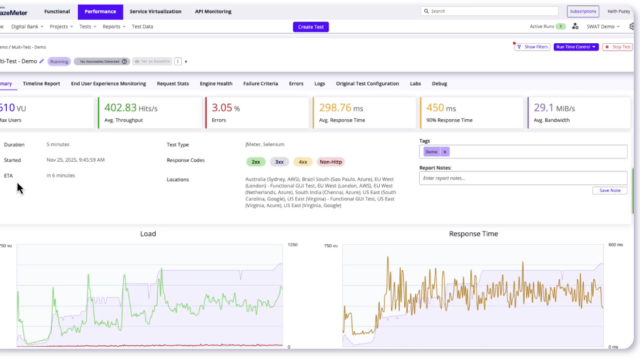Remove the Demo tag with its x icon
Screen dimensions: 640x360
[x=445, y=152]
